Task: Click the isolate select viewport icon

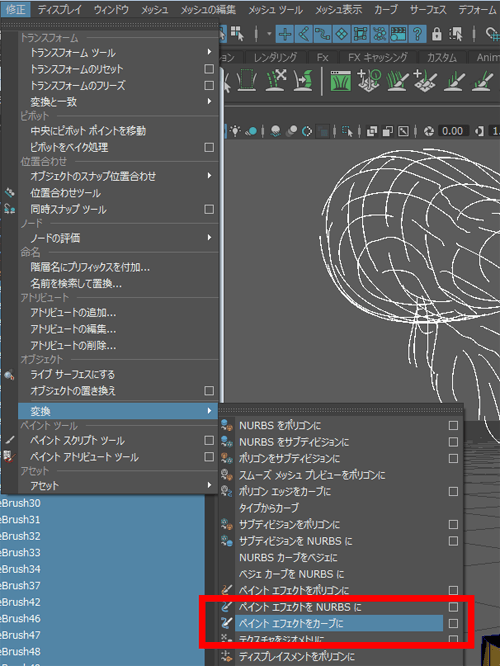Action: tap(347, 131)
